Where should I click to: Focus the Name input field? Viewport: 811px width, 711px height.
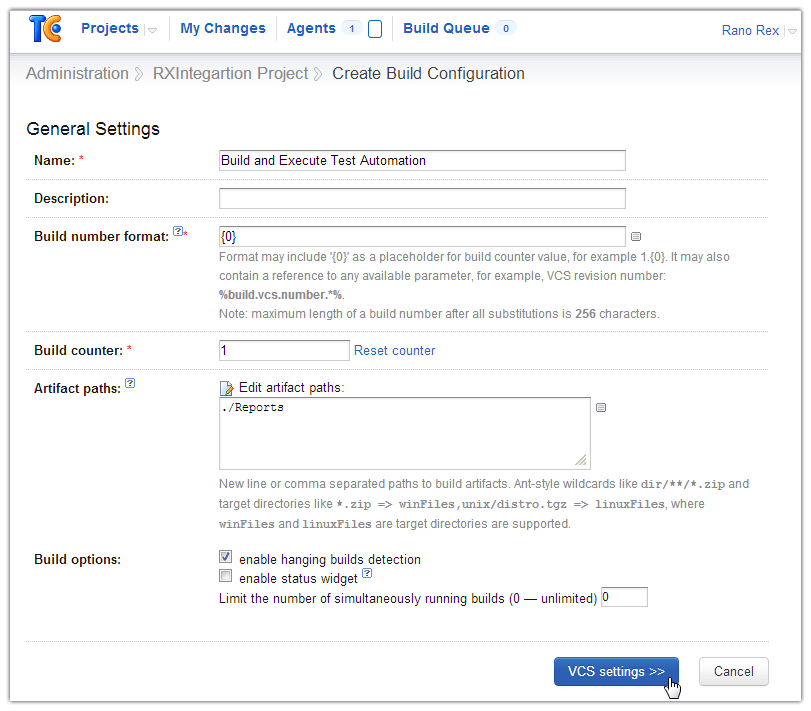click(x=422, y=160)
